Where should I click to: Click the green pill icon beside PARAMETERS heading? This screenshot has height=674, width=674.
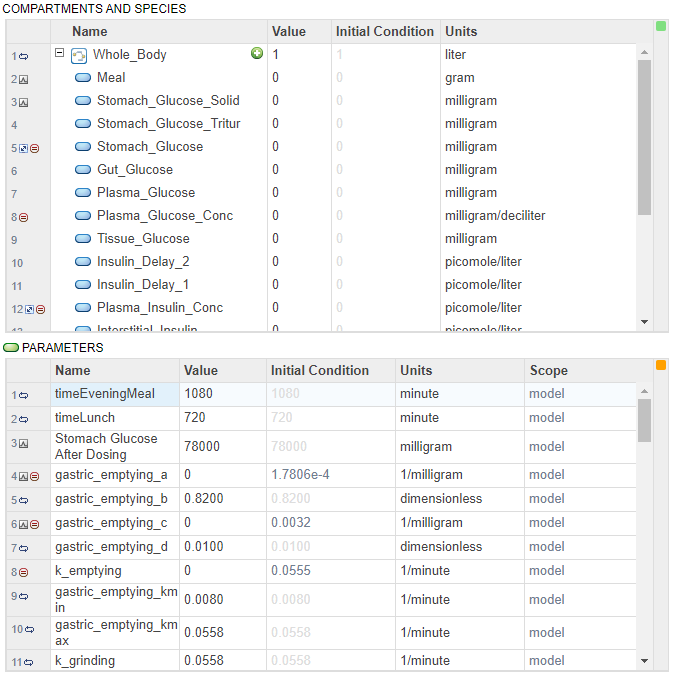pos(11,347)
